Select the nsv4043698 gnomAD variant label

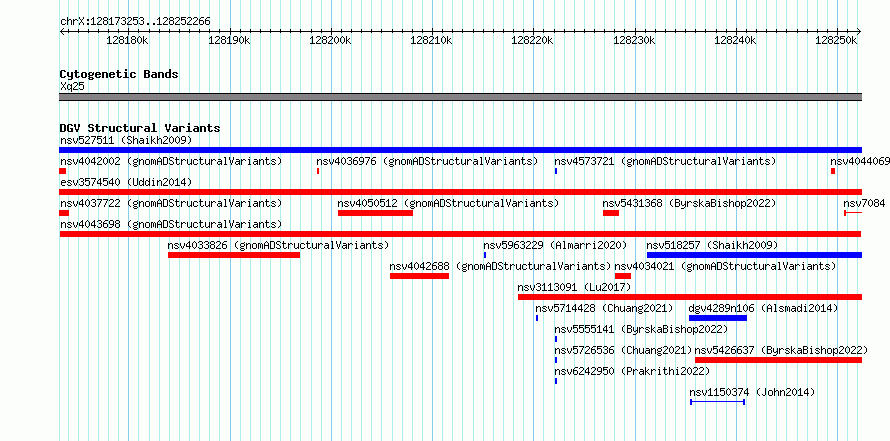[x=171, y=224]
